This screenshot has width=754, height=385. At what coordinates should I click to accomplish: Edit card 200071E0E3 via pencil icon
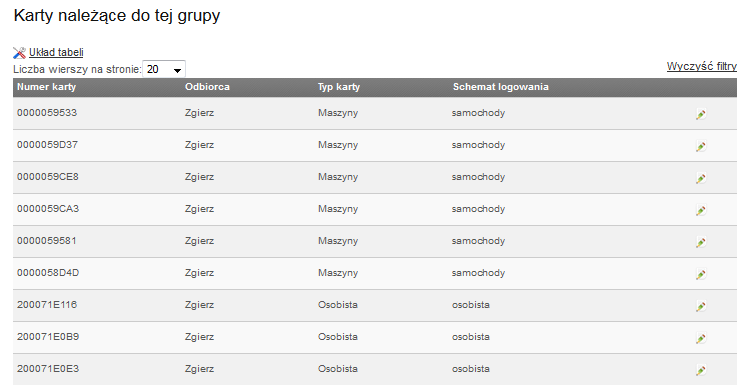point(701,370)
